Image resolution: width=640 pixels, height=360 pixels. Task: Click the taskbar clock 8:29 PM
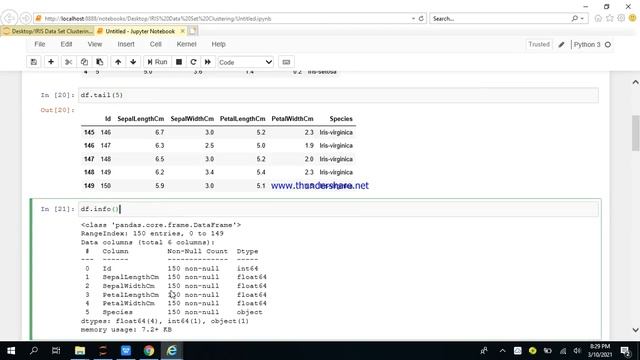coord(600,351)
